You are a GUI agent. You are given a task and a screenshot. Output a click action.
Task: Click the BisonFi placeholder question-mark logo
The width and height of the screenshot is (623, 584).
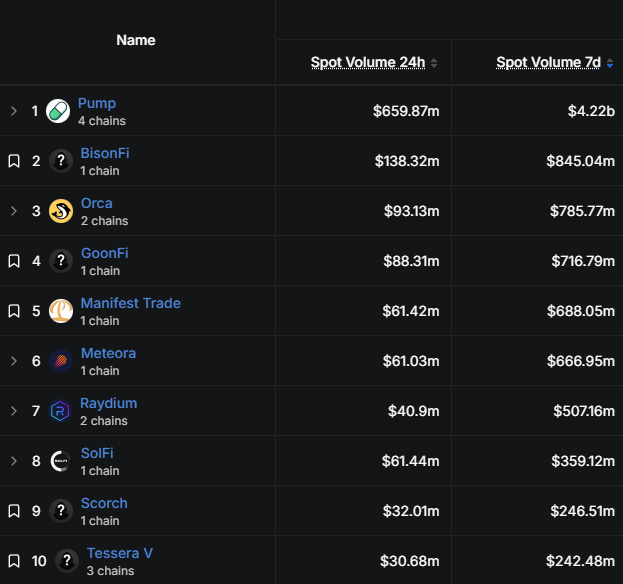61,161
